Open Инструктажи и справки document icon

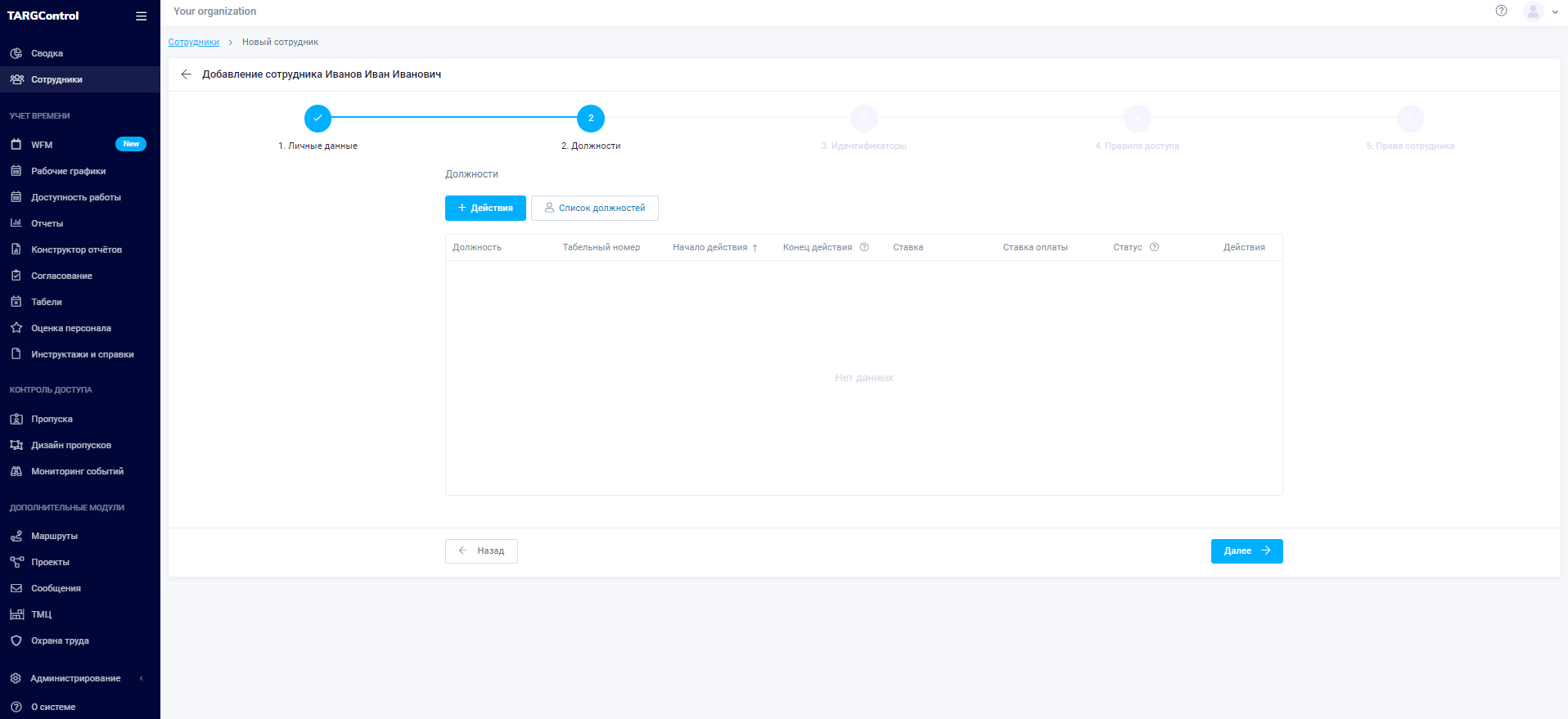tap(16, 354)
